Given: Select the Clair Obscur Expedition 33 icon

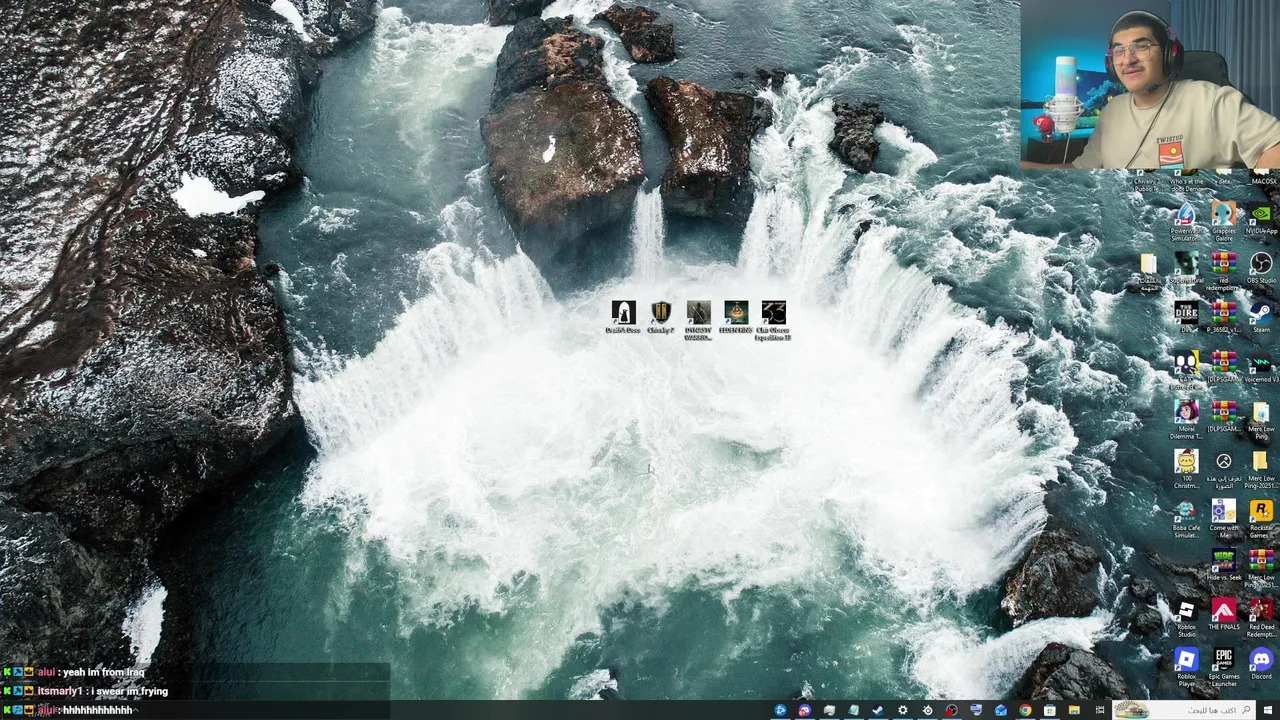Looking at the screenshot, I should click(x=773, y=321).
